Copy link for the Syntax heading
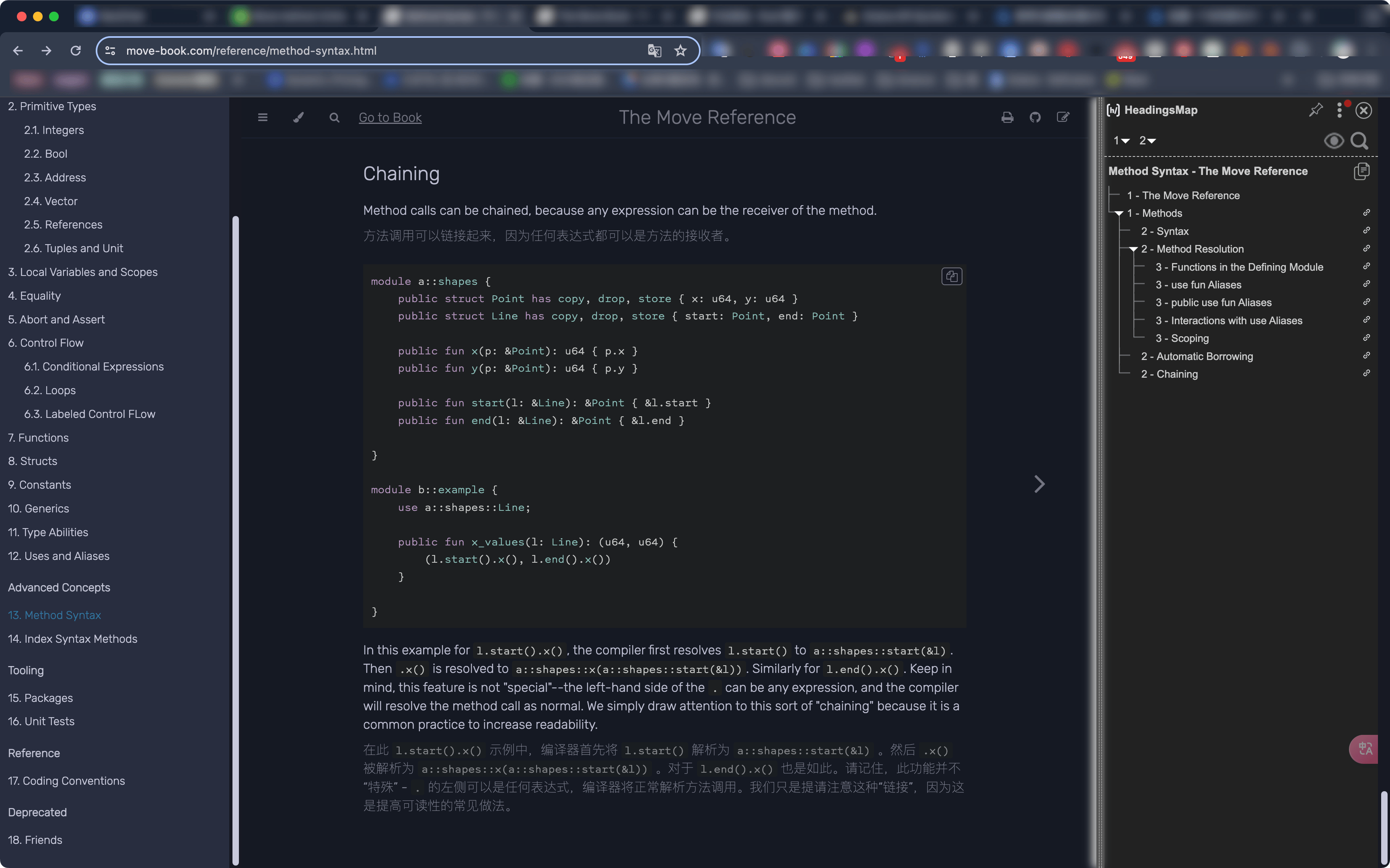 [x=1366, y=231]
